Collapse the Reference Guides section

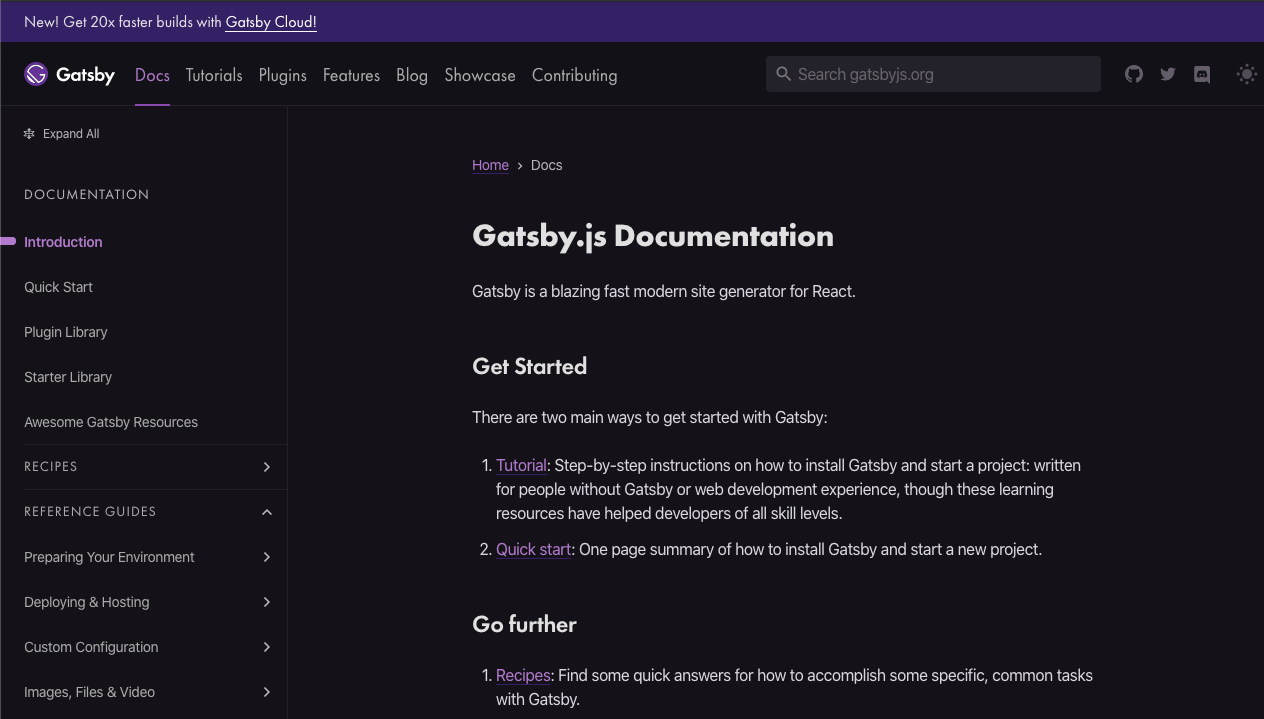point(267,512)
